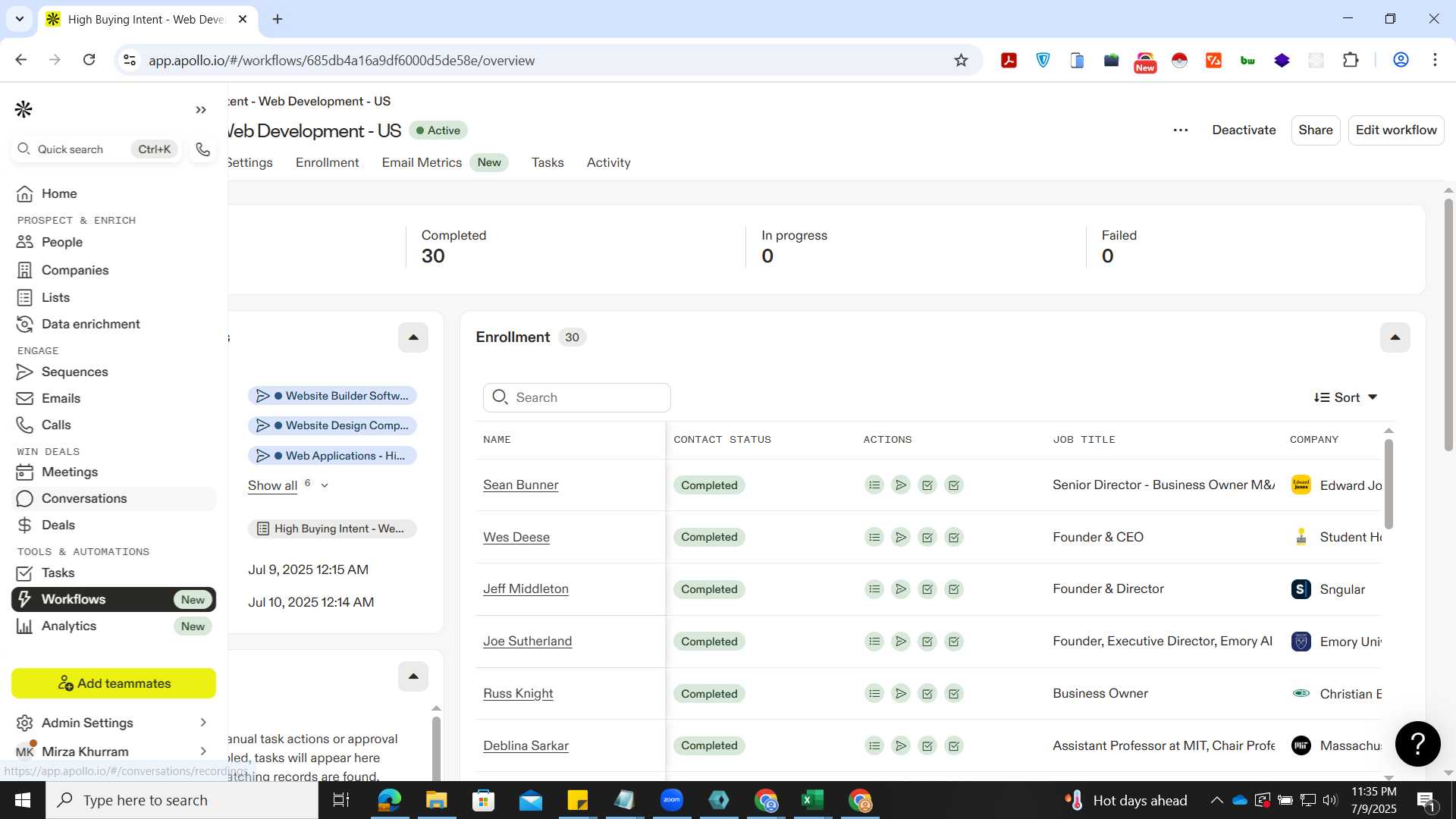Open workflow more options ellipsis
Image resolution: width=1456 pixels, height=819 pixels.
(x=1181, y=130)
